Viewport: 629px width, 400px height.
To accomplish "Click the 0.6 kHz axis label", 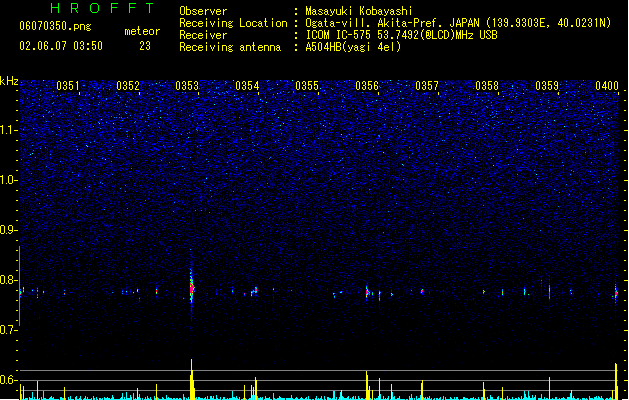I will [x=9, y=380].
